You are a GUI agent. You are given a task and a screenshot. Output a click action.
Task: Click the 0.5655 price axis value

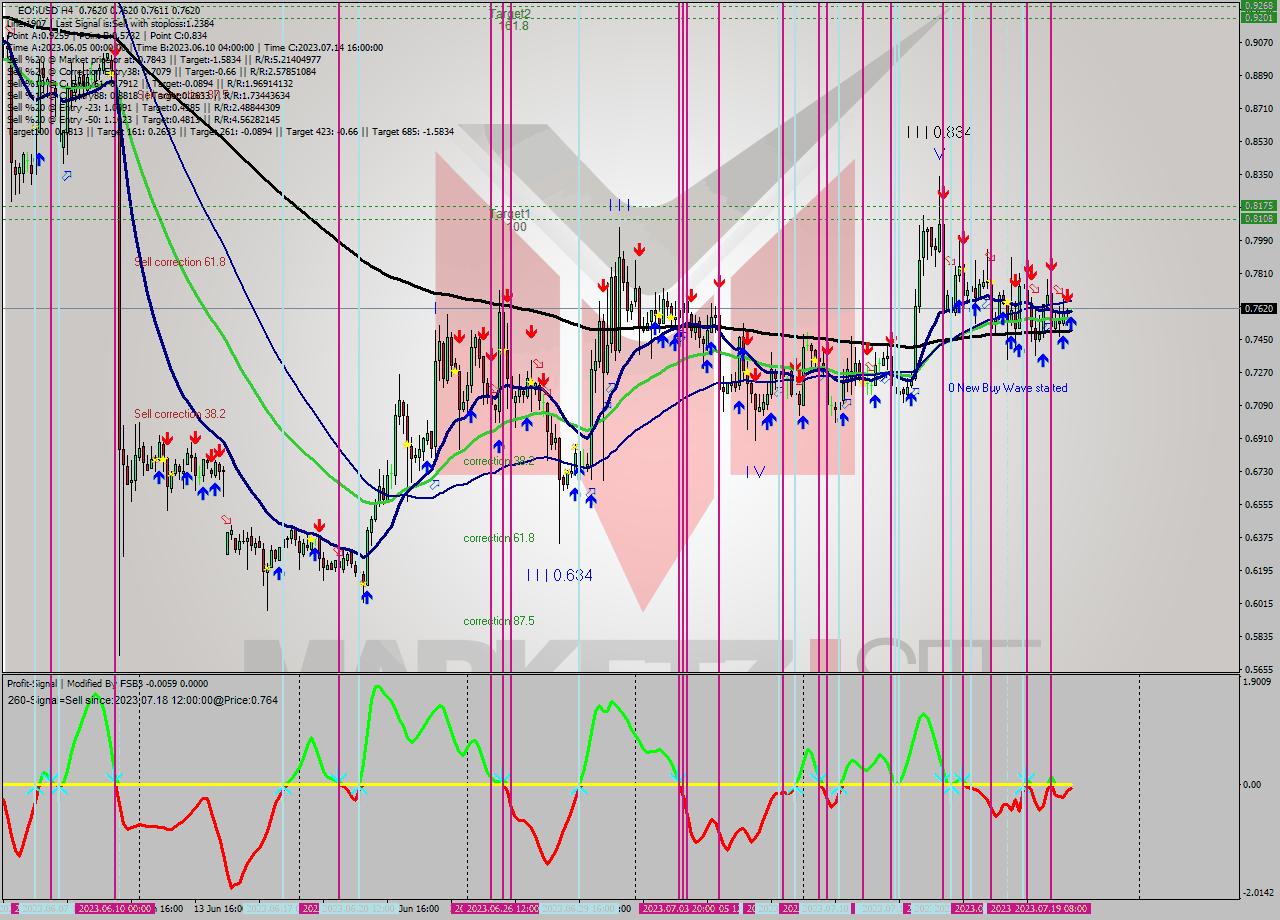coord(1259,669)
